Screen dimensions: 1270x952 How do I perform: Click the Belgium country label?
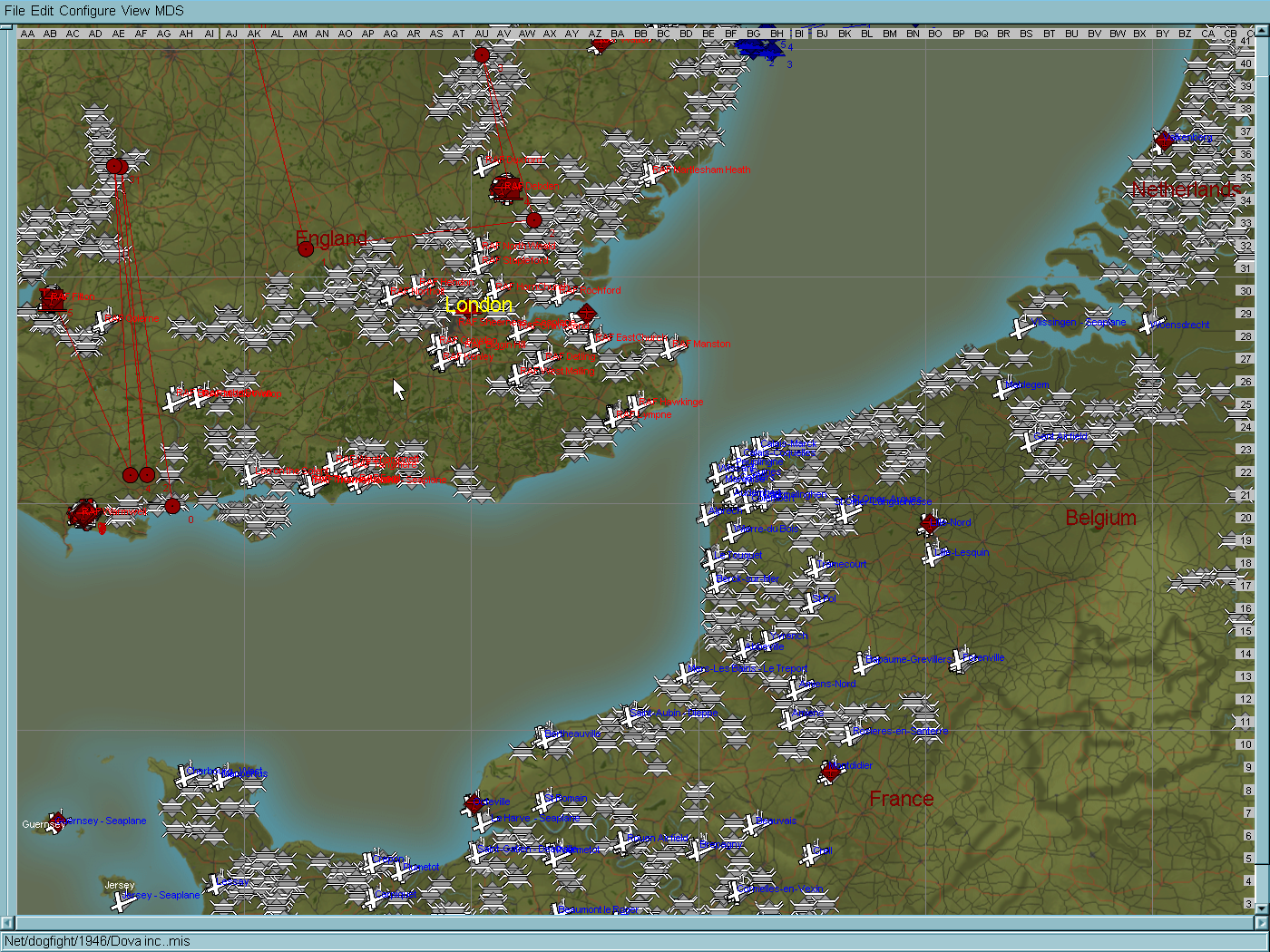tap(1100, 518)
